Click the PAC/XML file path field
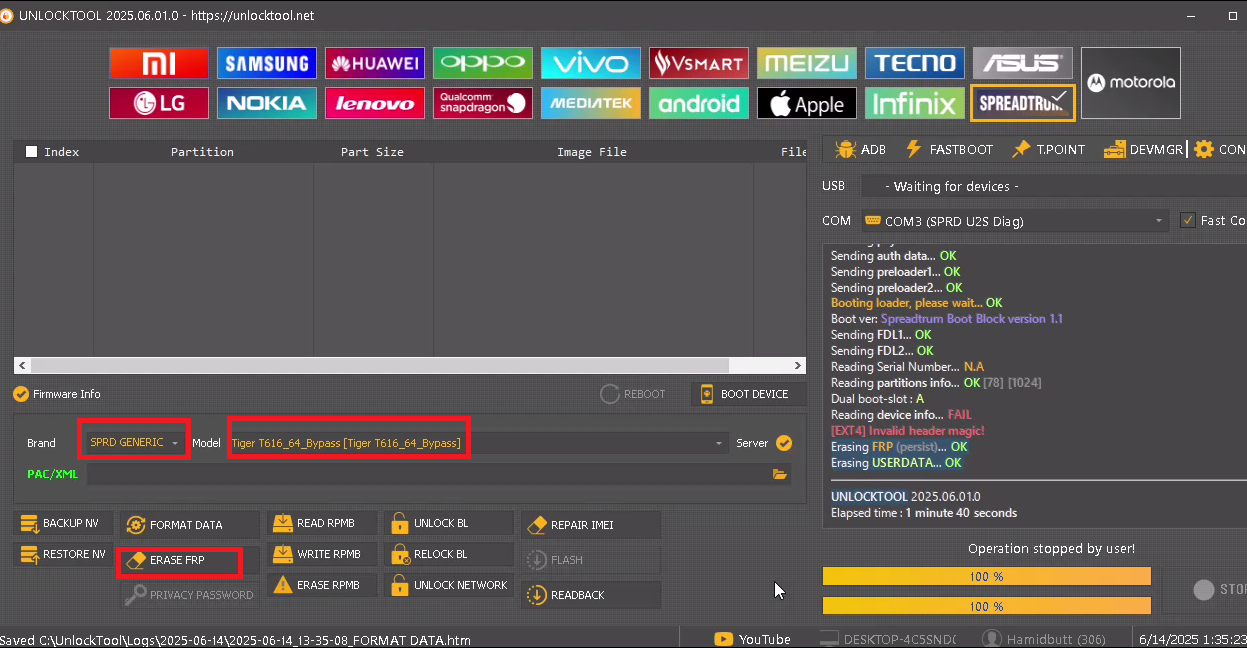The height and width of the screenshot is (648, 1247). [x=428, y=474]
